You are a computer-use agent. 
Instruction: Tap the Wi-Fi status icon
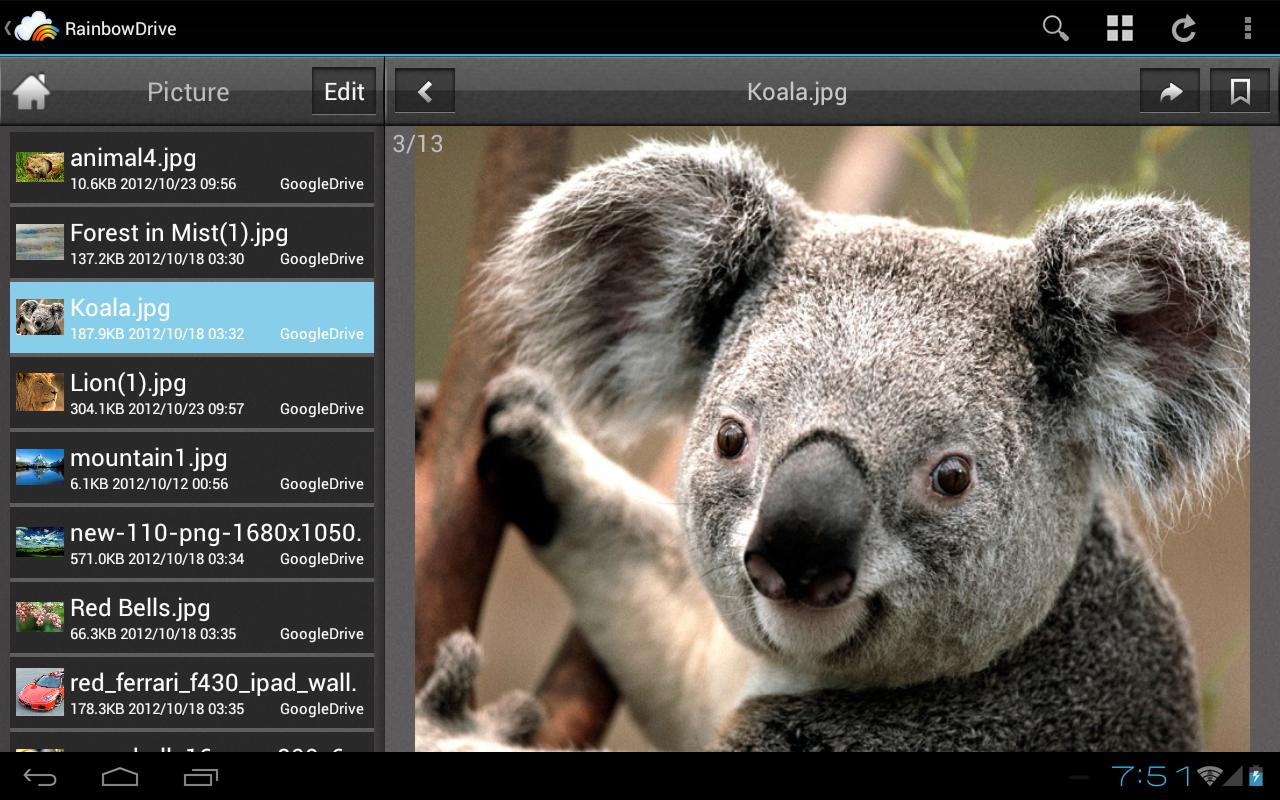[x=1211, y=776]
